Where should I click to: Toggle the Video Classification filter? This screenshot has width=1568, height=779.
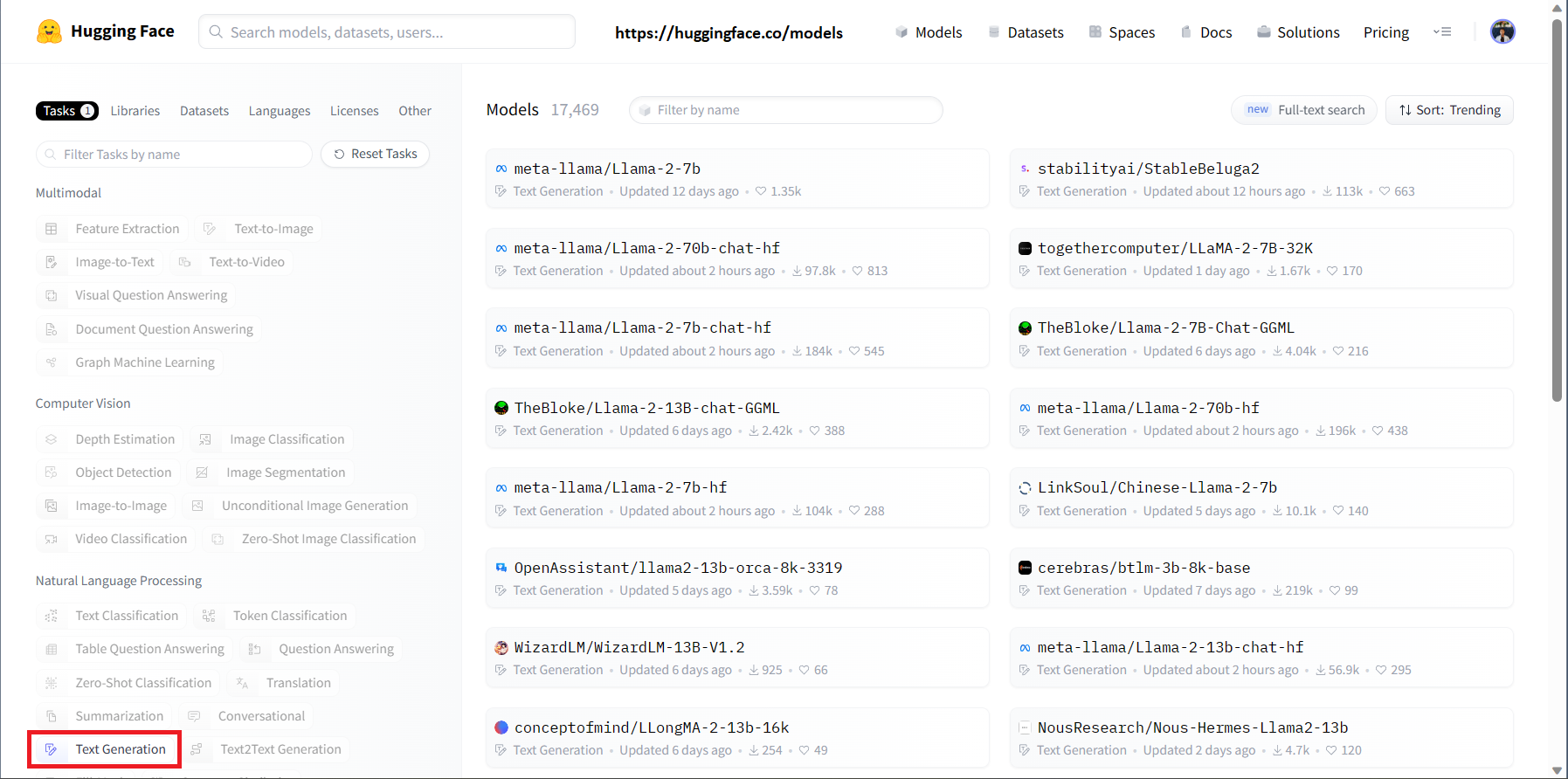115,539
